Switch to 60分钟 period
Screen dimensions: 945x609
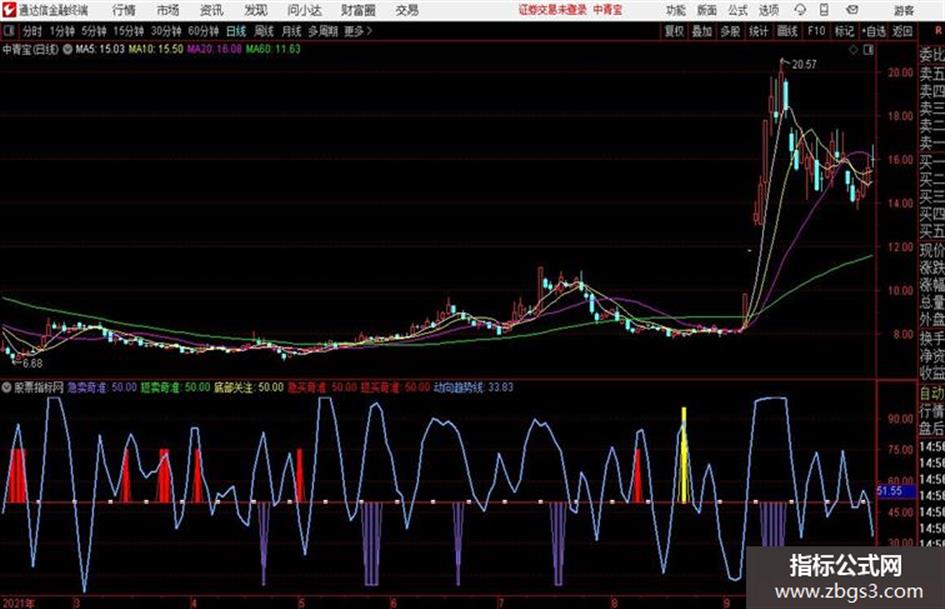coord(203,31)
